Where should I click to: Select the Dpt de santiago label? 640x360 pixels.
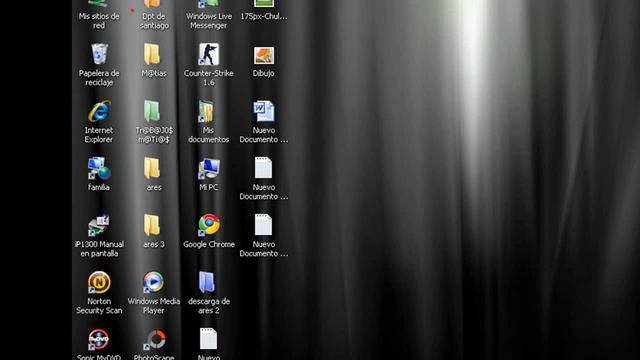(x=154, y=21)
